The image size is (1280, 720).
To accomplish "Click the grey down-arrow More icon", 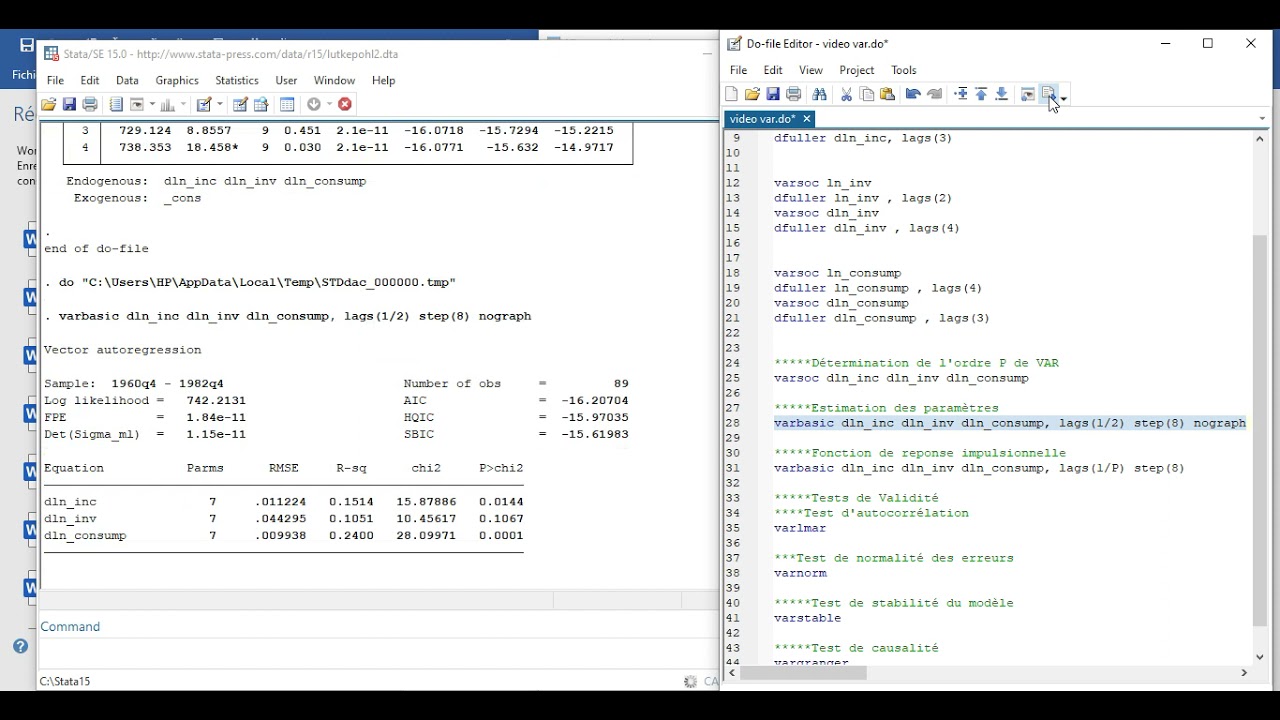I will click(314, 104).
